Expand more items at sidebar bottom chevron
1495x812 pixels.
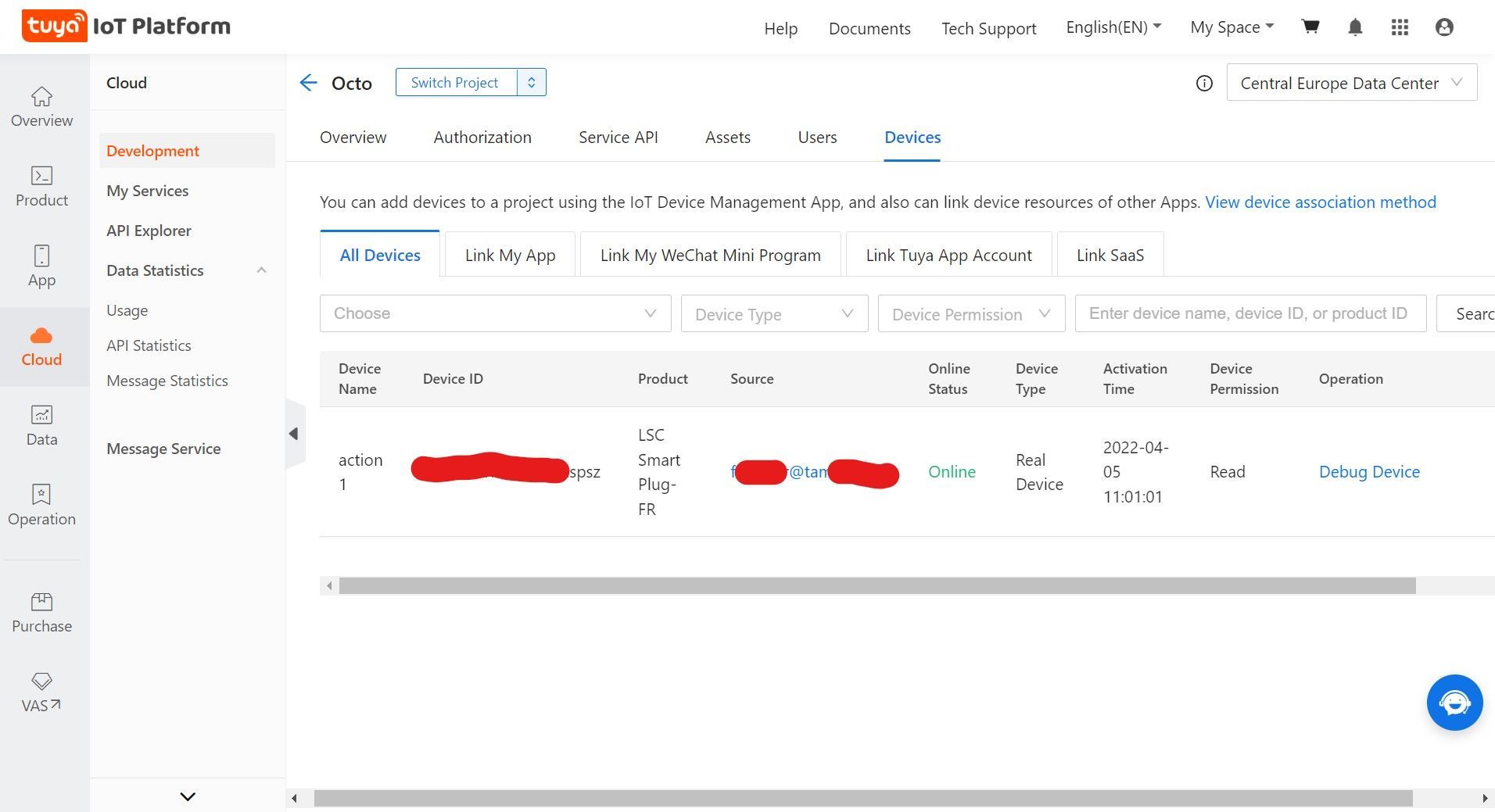pos(188,796)
